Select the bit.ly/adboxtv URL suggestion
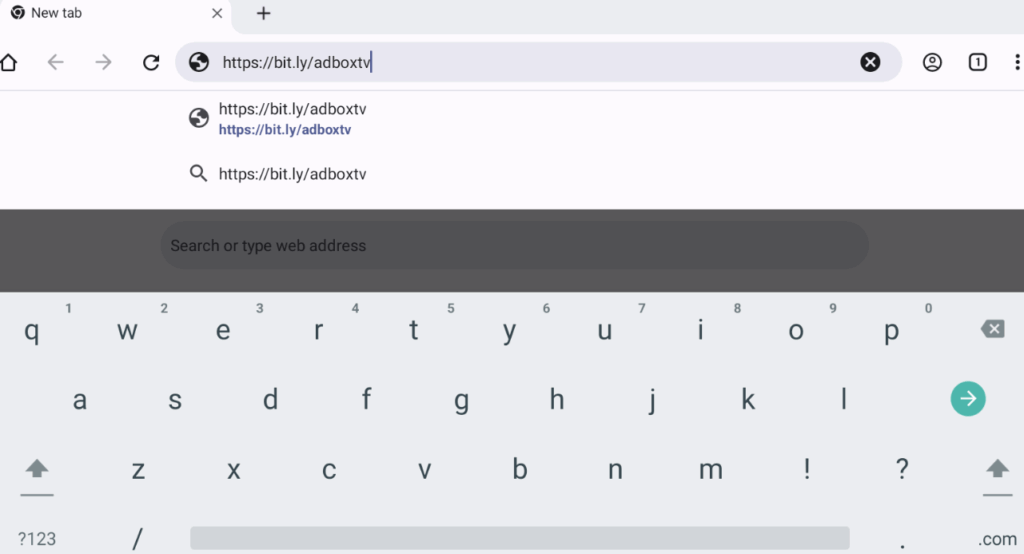The height and width of the screenshot is (554, 1024). click(292, 118)
